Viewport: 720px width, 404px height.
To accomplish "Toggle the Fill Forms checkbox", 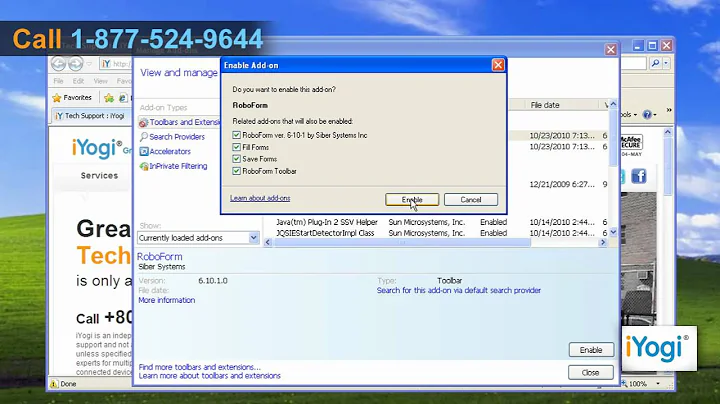I will click(x=236, y=147).
